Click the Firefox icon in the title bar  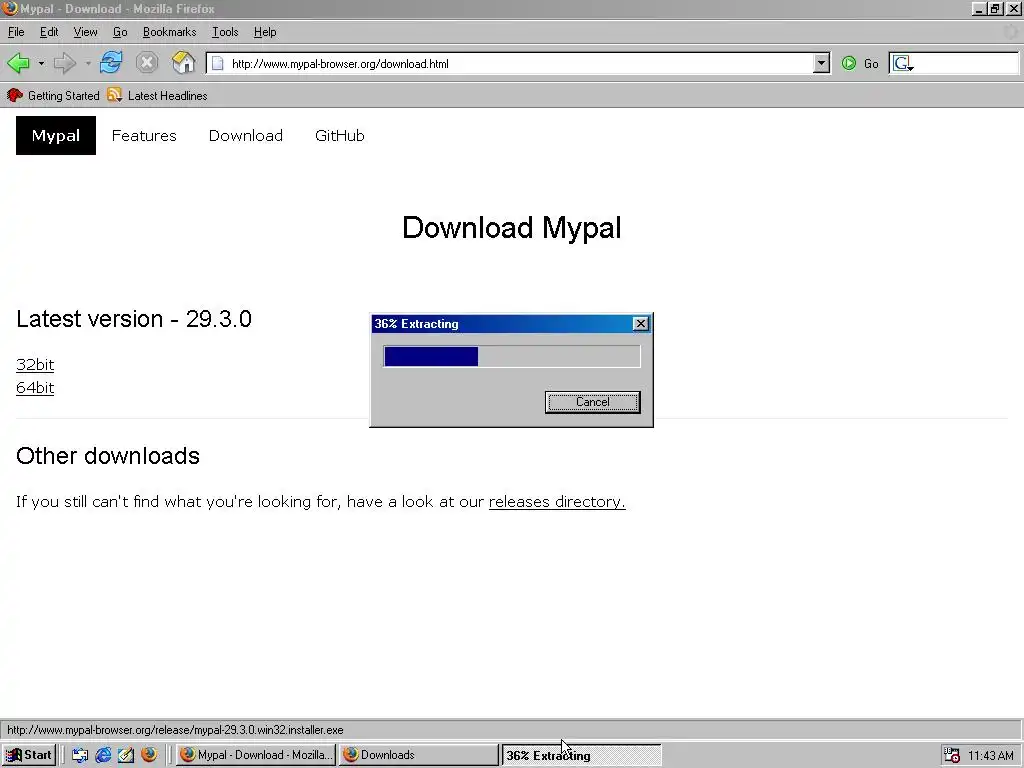(9, 8)
